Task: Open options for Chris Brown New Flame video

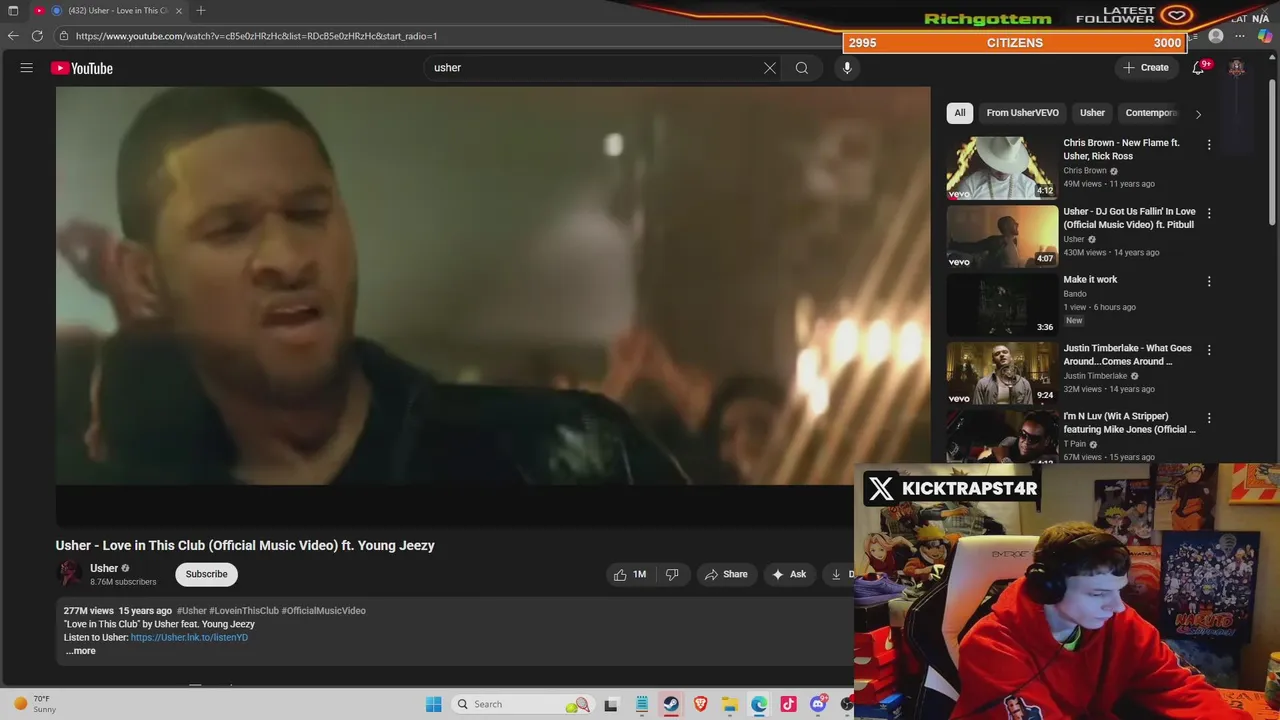Action: [1209, 145]
